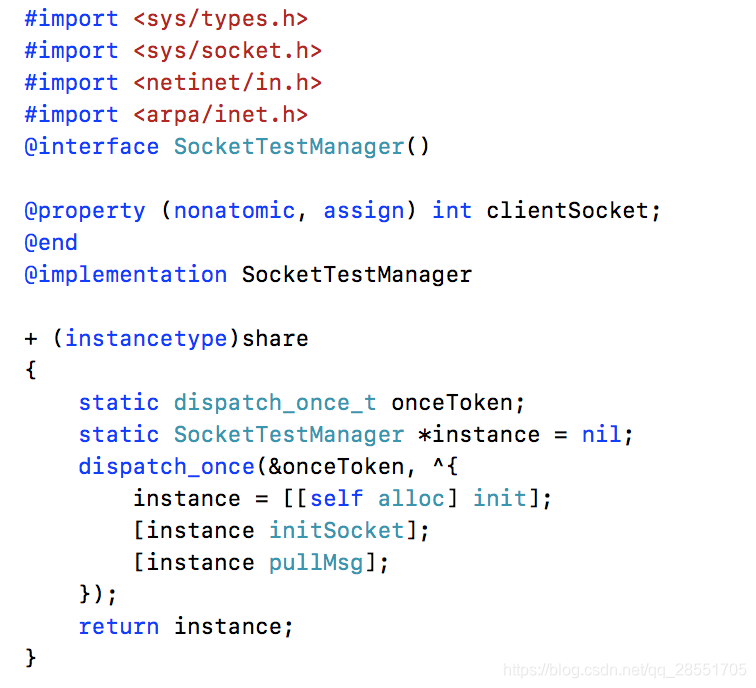This screenshot has width=756, height=688.
Task: Click the @property keyword
Action: (85, 211)
